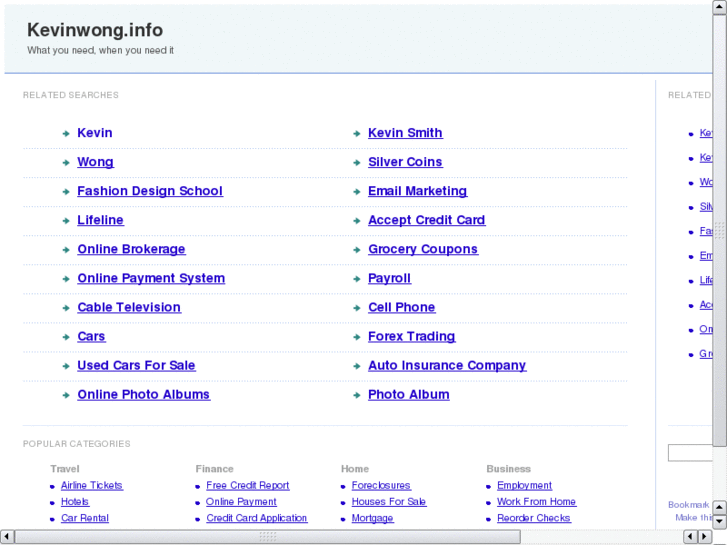727x545 pixels.
Task: Open Airline Tickets under Travel
Action: (x=92, y=486)
